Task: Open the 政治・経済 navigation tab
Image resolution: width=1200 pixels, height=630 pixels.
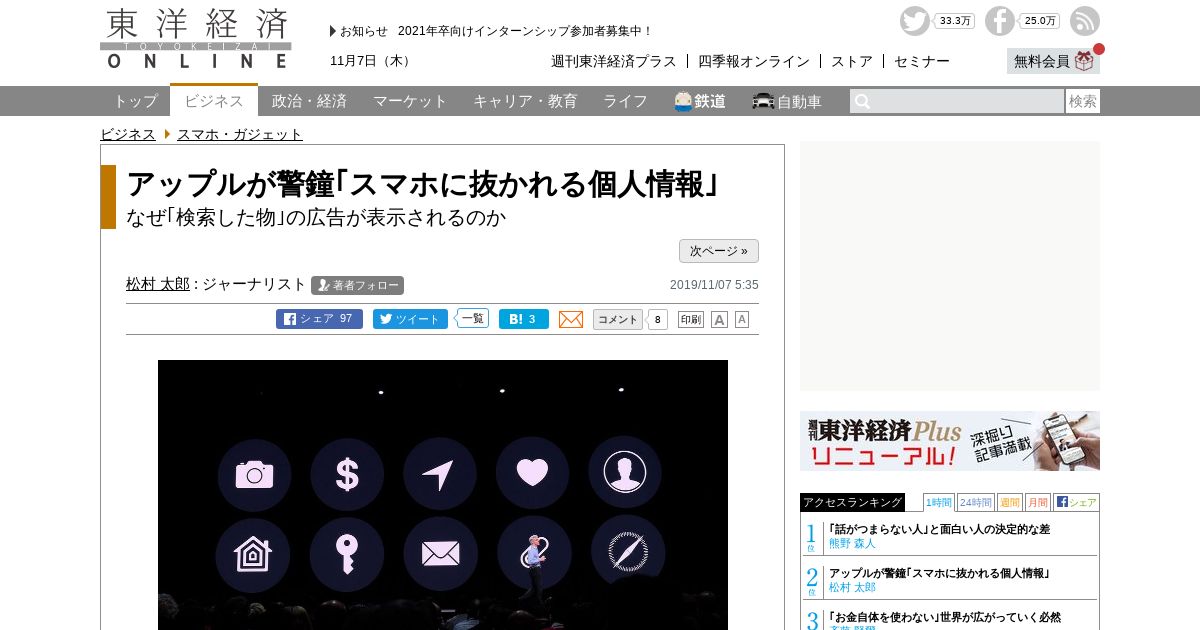Action: pyautogui.click(x=309, y=101)
